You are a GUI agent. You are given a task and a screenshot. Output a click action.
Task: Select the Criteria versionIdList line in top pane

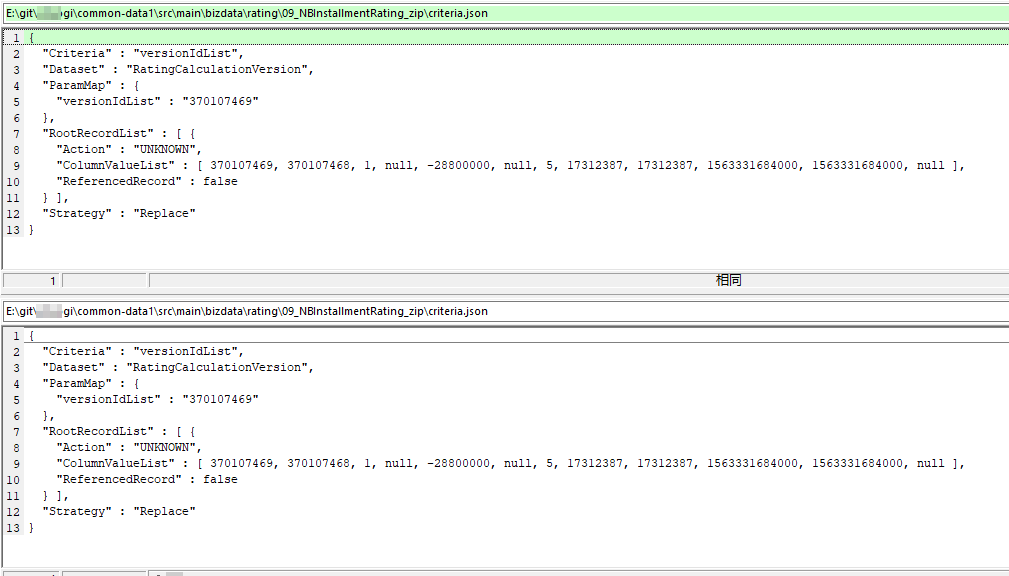tap(120, 53)
